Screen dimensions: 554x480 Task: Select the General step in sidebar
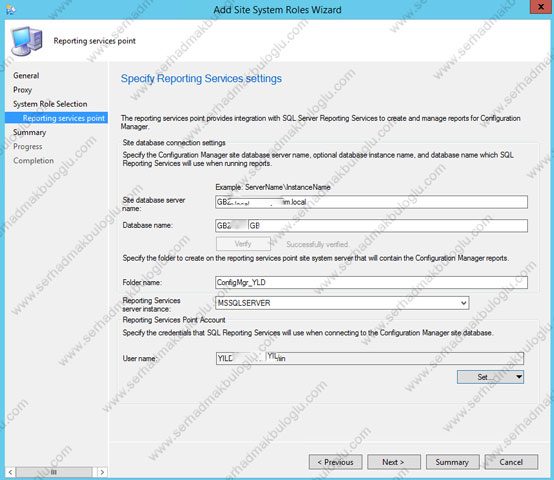(26, 76)
